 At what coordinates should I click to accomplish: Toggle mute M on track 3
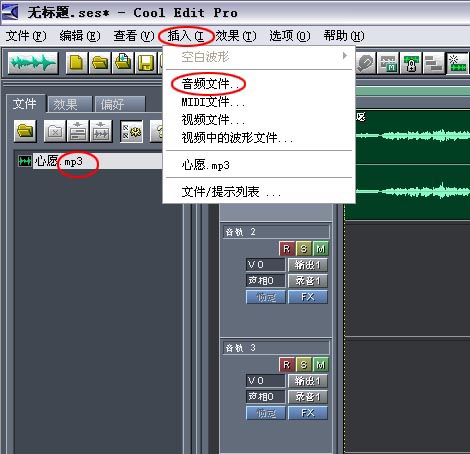coord(321,365)
